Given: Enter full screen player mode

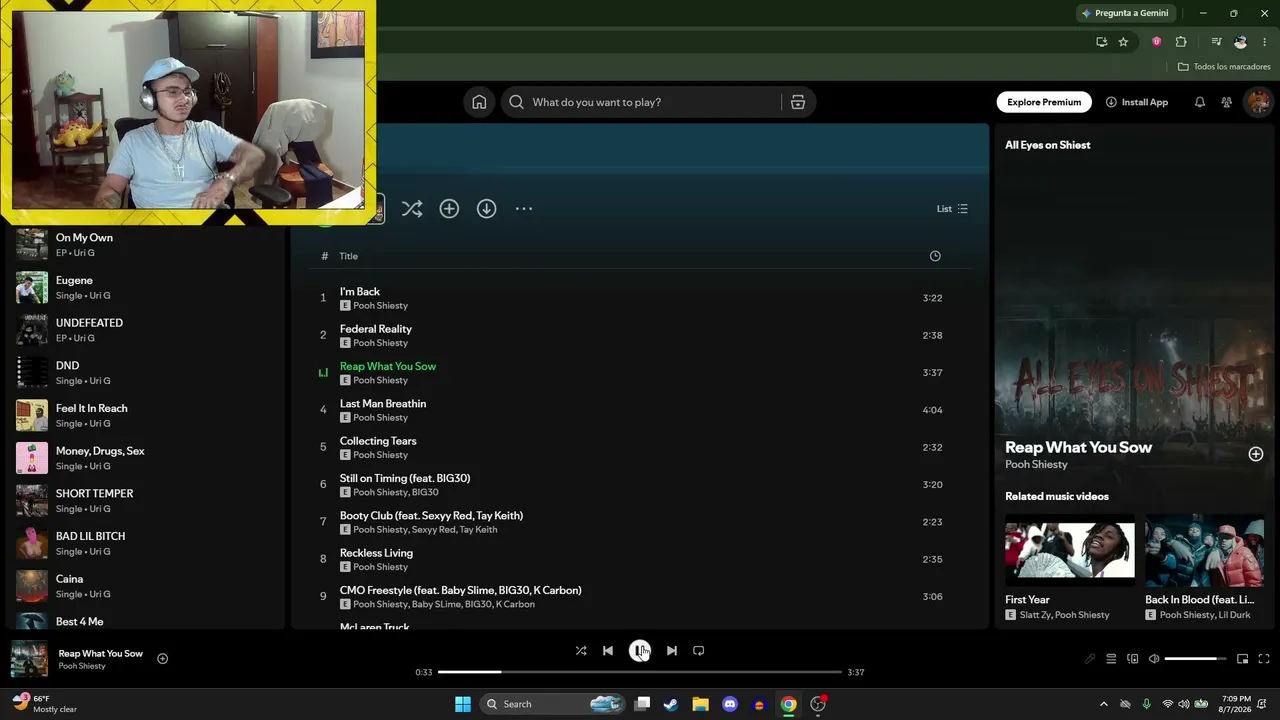Looking at the screenshot, I should point(1264,659).
